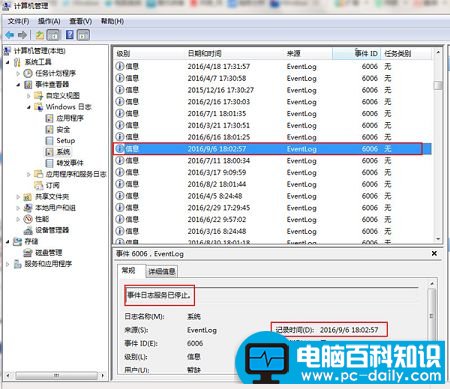Select 订阅 in the tree
The image size is (450, 389).
(x=52, y=185)
